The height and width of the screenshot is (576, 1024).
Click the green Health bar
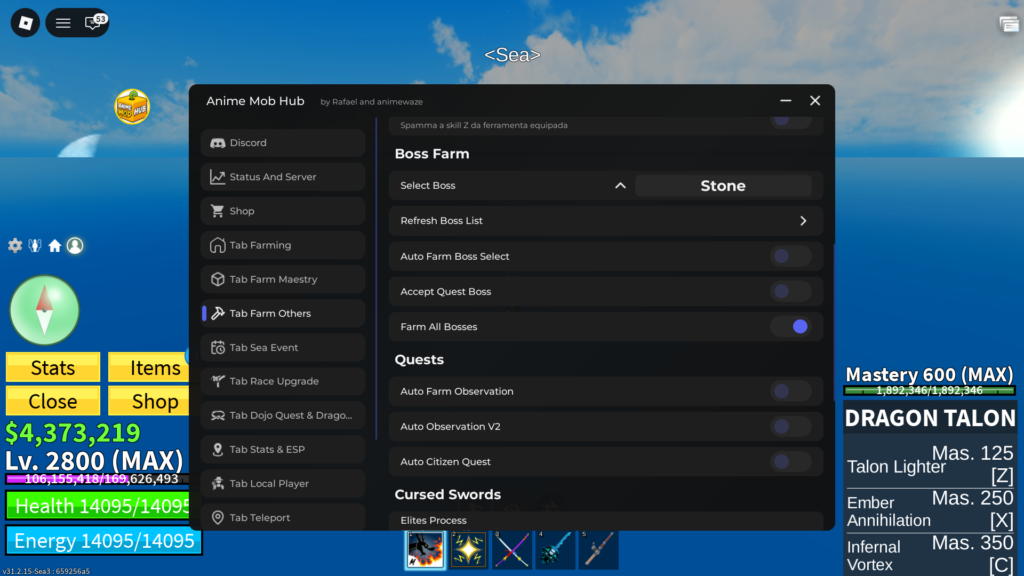click(x=98, y=506)
